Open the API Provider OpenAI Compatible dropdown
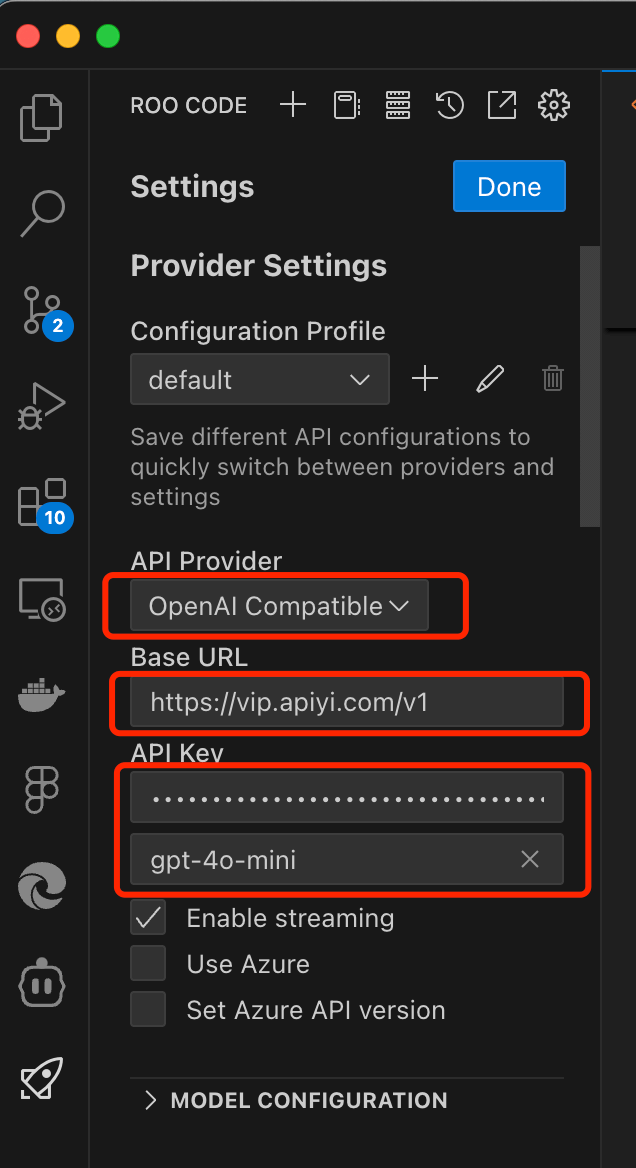 coord(279,606)
